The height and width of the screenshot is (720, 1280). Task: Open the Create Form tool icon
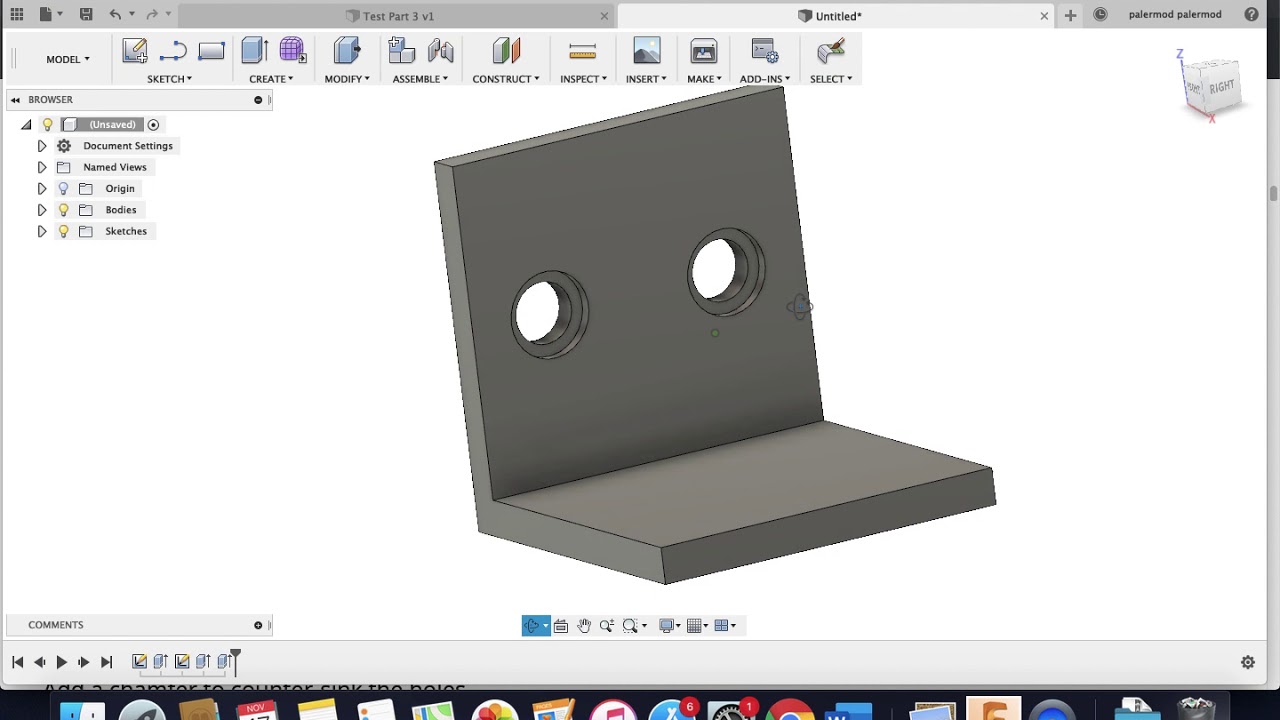(x=292, y=51)
